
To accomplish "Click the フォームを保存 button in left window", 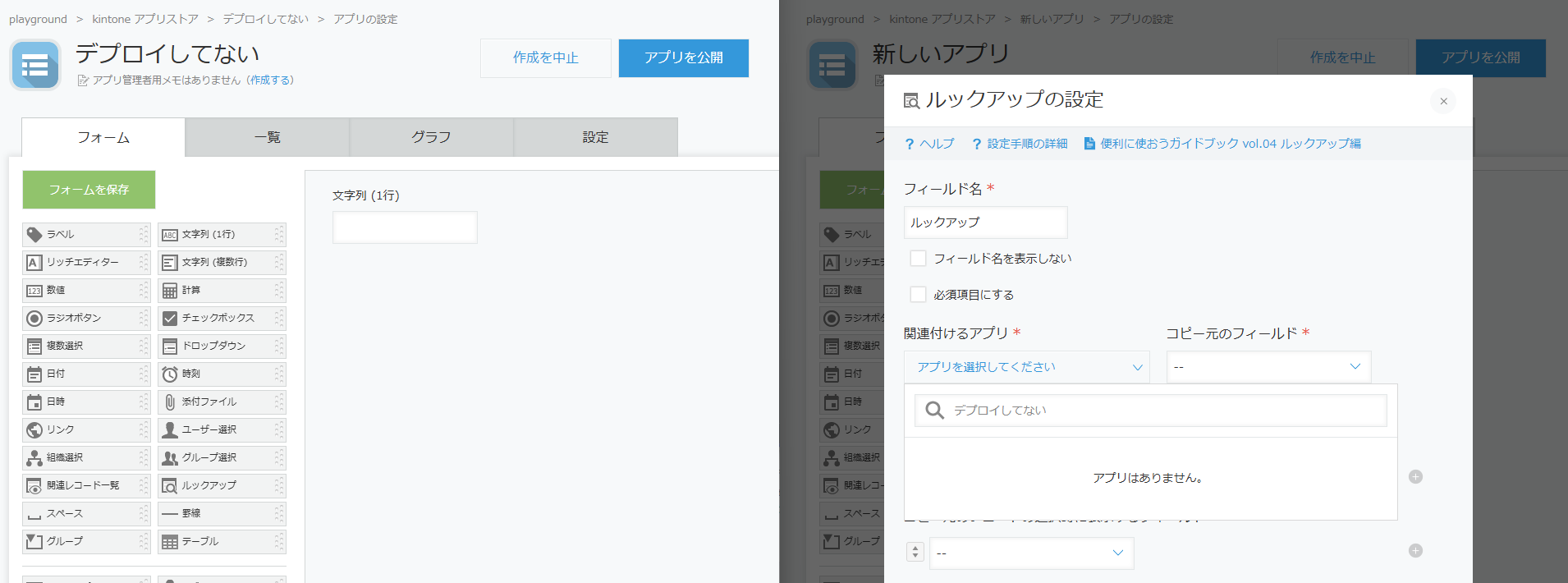I will pyautogui.click(x=89, y=190).
